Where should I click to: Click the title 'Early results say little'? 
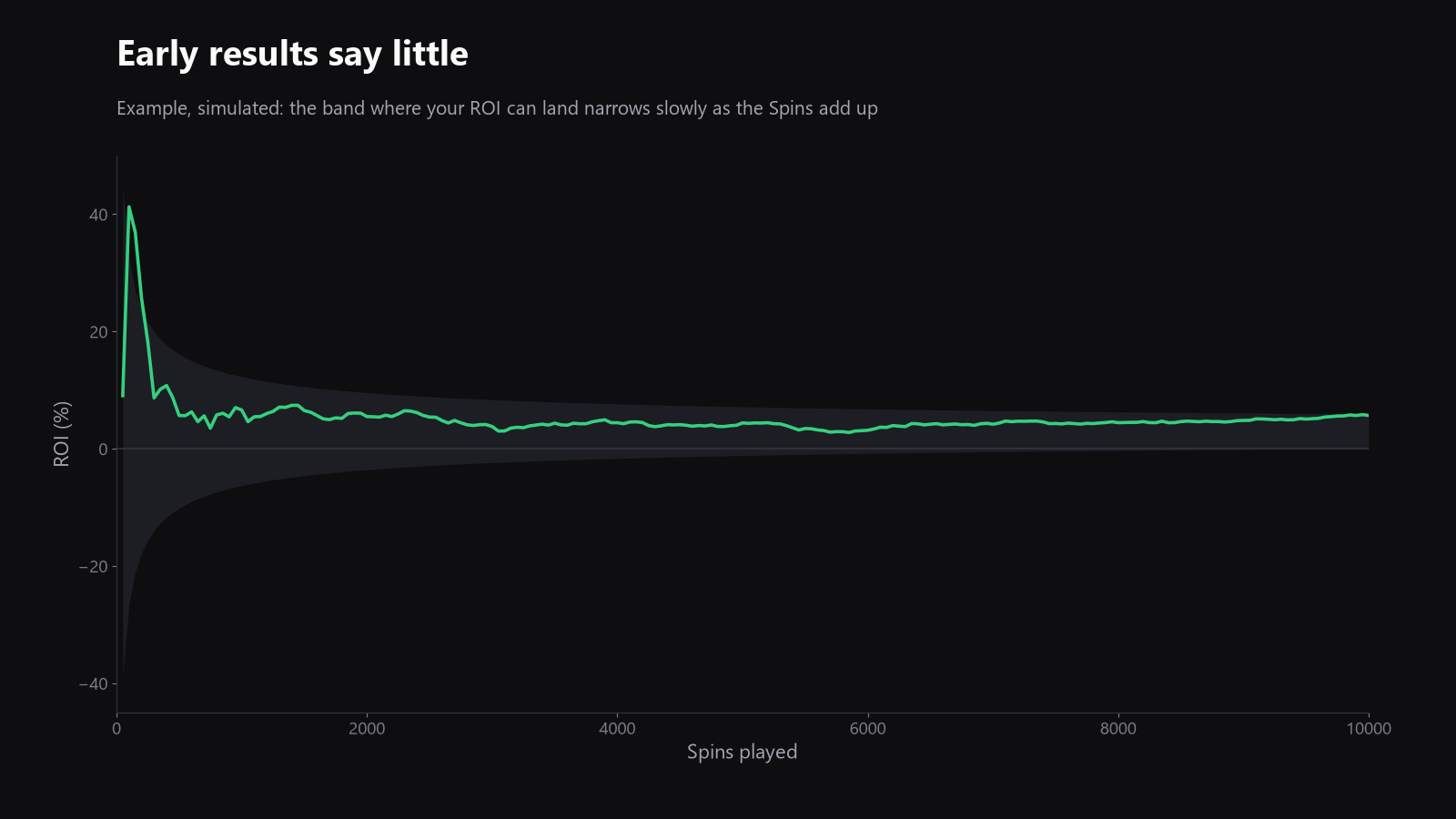(x=292, y=55)
